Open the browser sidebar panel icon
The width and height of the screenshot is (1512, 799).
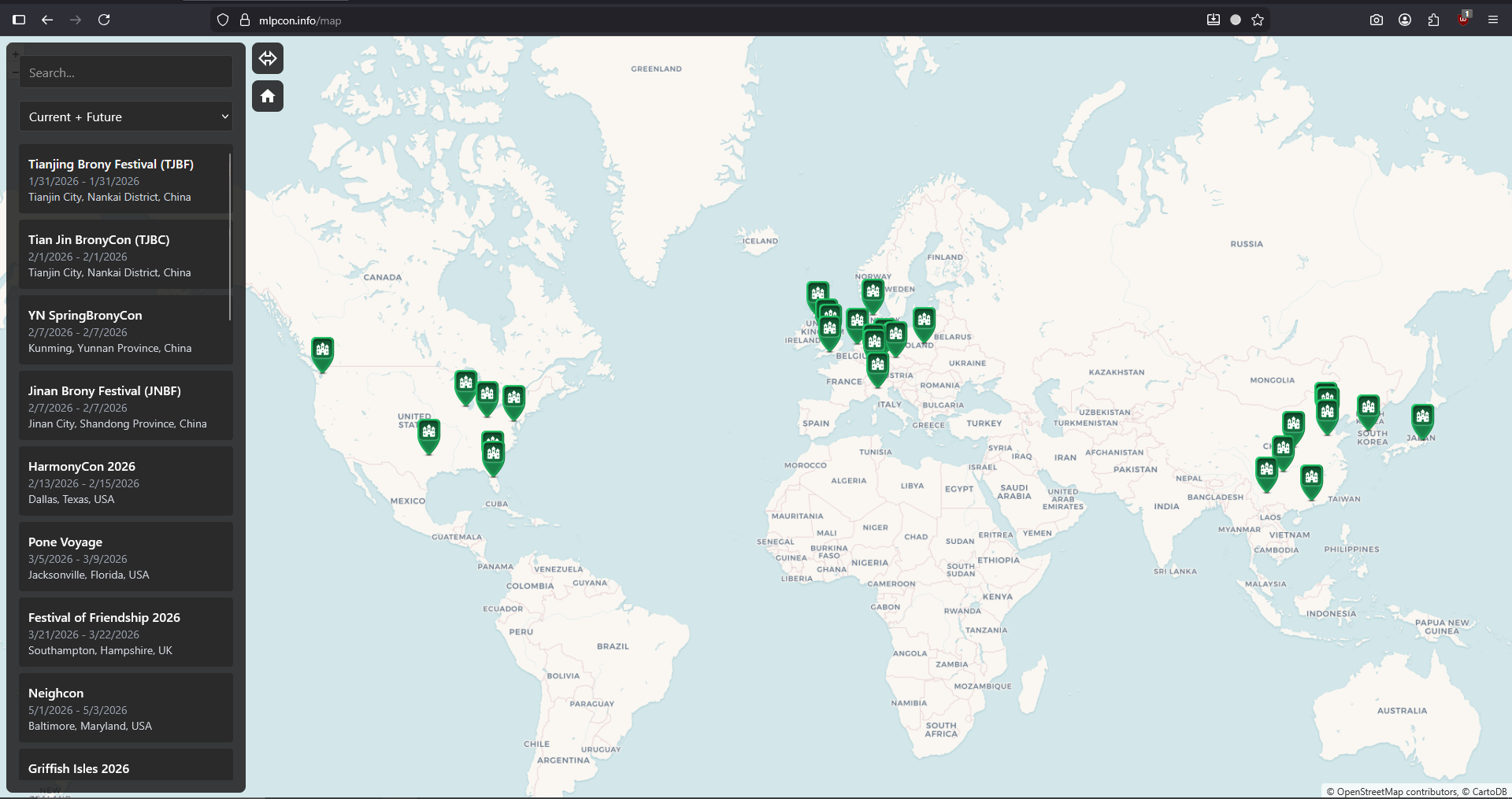(19, 20)
